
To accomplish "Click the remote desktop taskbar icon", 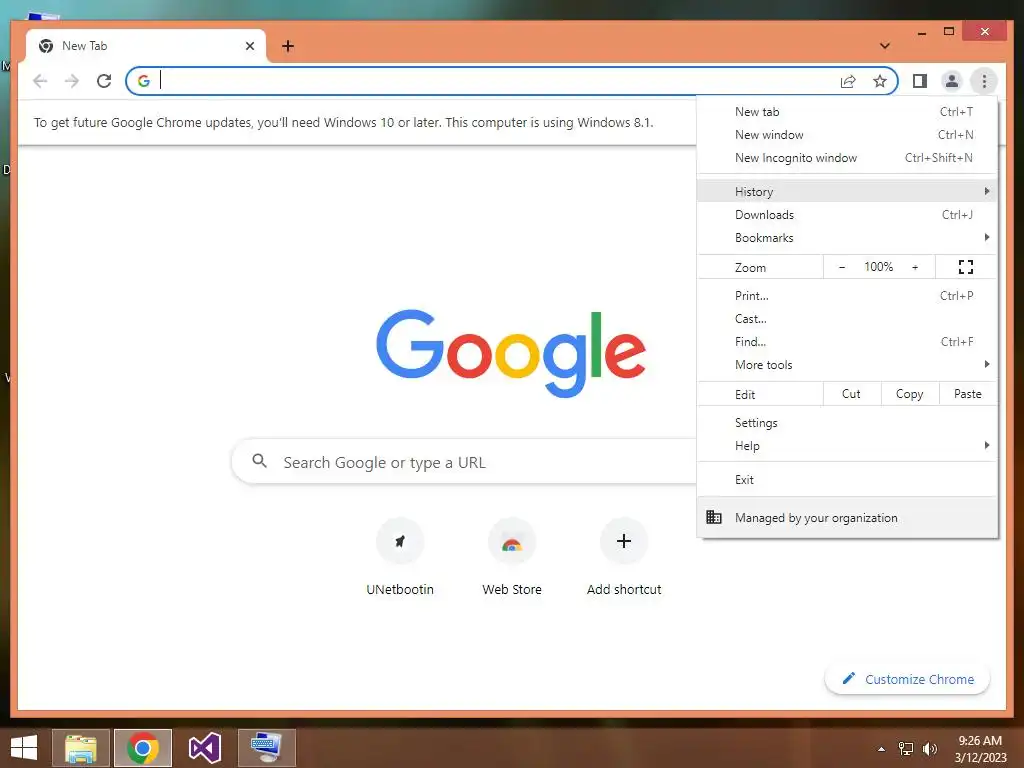I will click(266, 748).
